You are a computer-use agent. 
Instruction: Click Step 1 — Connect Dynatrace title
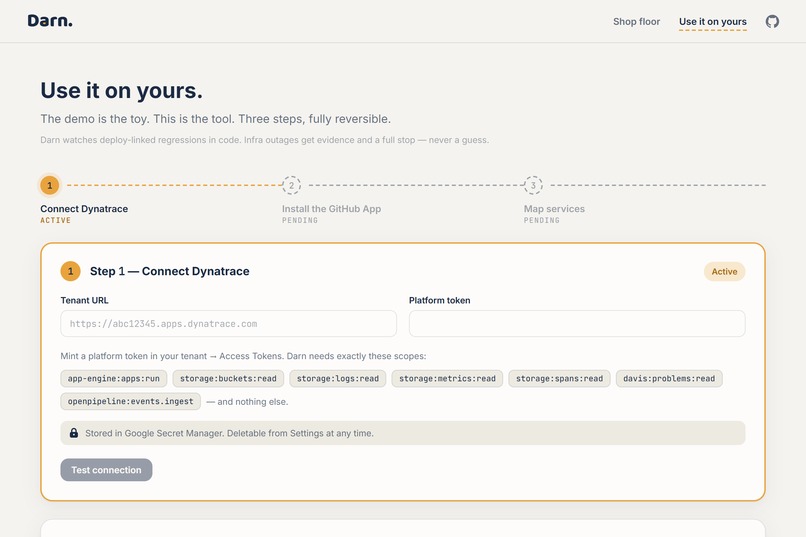170,271
